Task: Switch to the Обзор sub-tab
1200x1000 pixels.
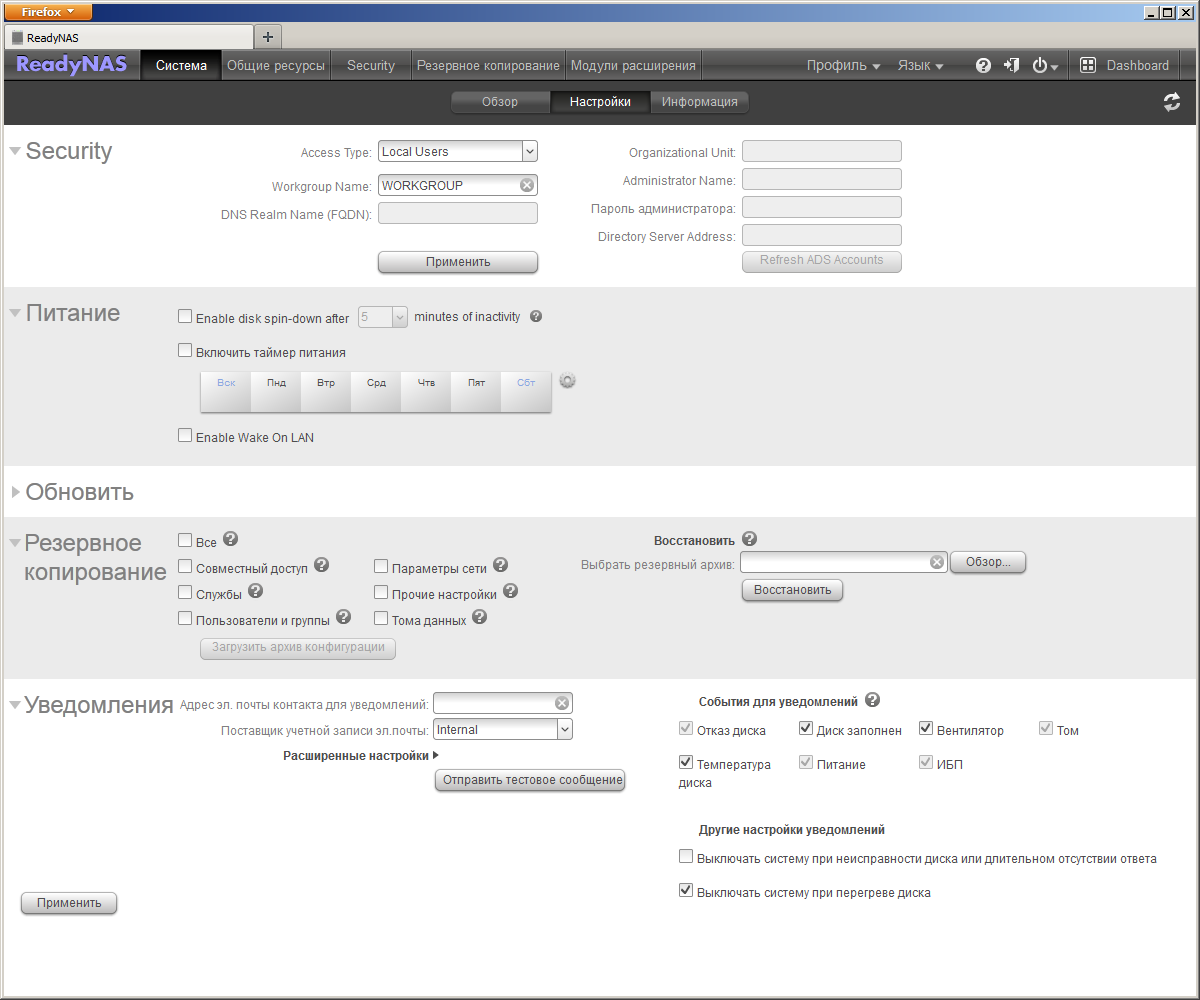Action: click(x=500, y=102)
